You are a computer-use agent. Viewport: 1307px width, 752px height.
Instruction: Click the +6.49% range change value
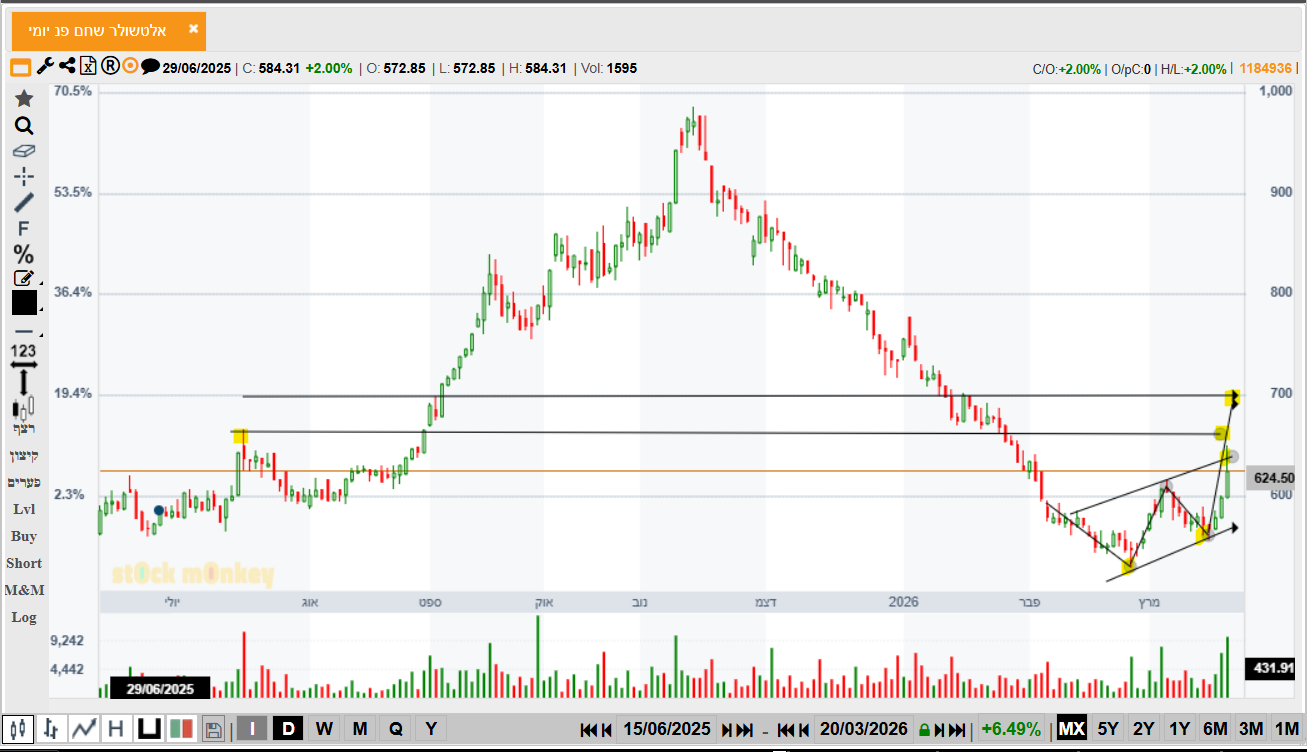[1011, 729]
